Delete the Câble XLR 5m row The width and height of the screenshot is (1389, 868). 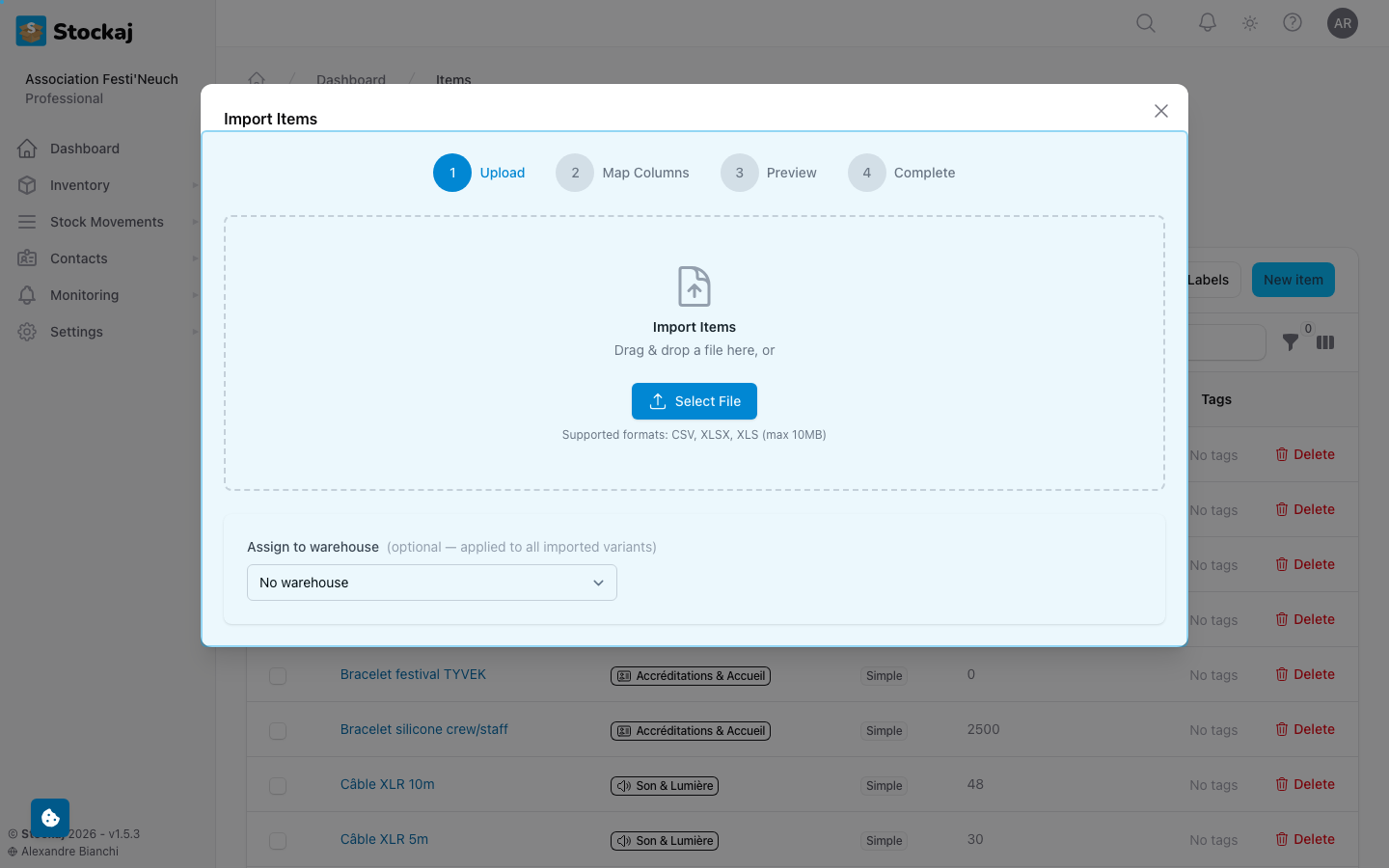(x=1305, y=839)
